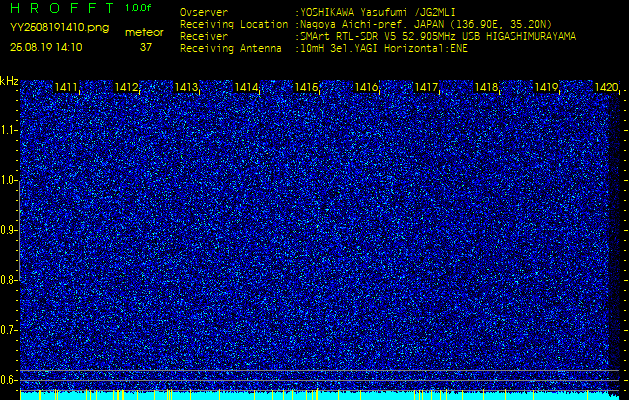629x400 pixels.
Task: Click the 1419 time marker
Action: [546, 87]
